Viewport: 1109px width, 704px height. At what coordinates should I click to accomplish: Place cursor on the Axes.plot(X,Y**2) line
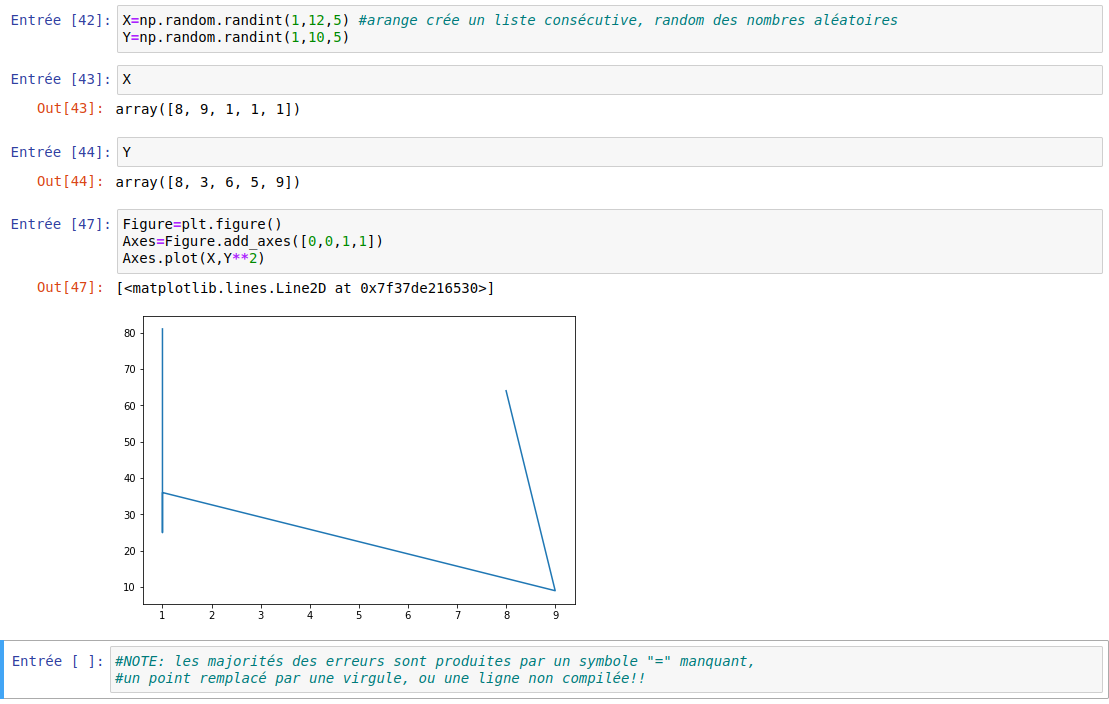[x=193, y=258]
